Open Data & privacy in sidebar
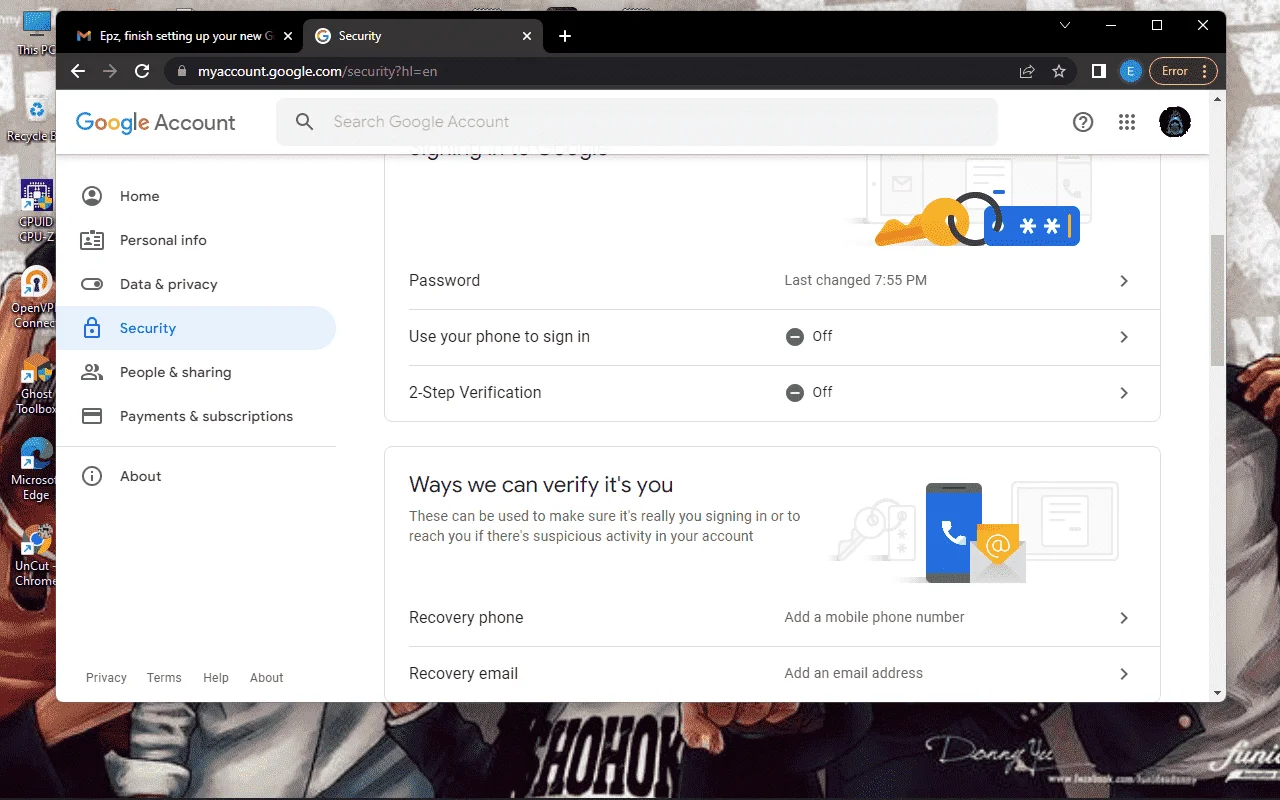This screenshot has height=800, width=1280. tap(196, 284)
